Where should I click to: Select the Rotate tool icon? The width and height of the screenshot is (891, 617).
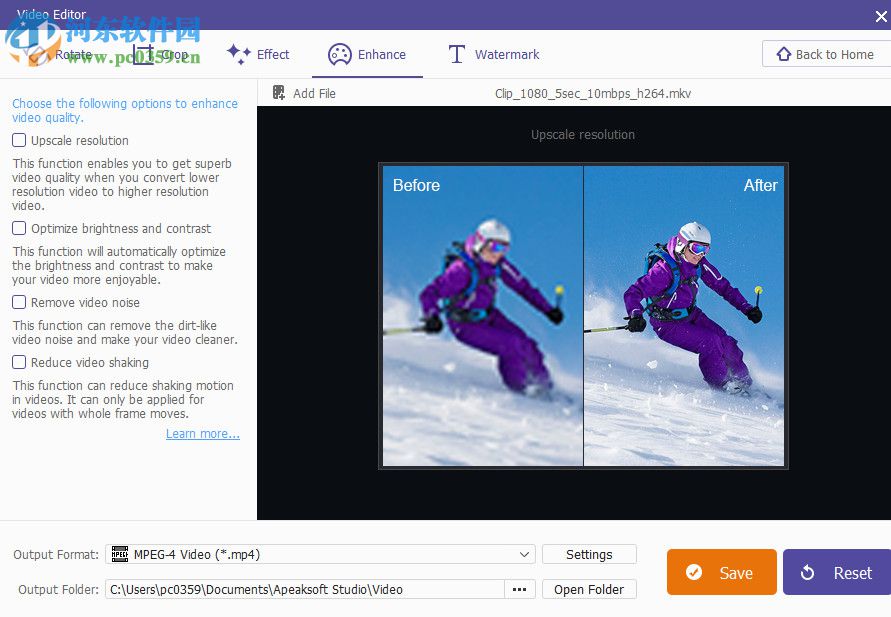[40, 55]
